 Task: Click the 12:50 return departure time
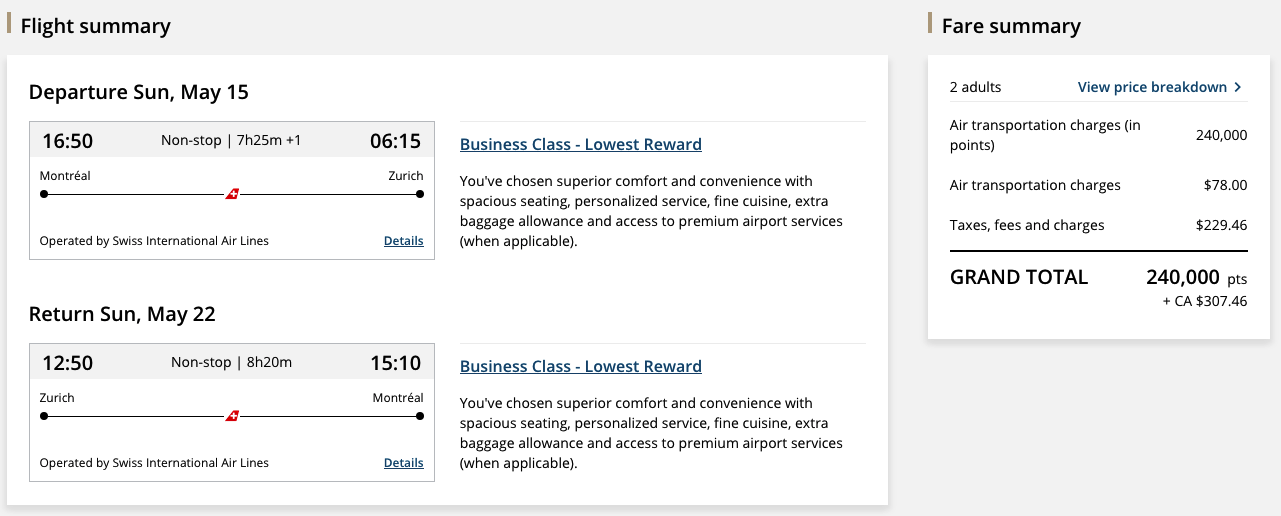pos(67,363)
